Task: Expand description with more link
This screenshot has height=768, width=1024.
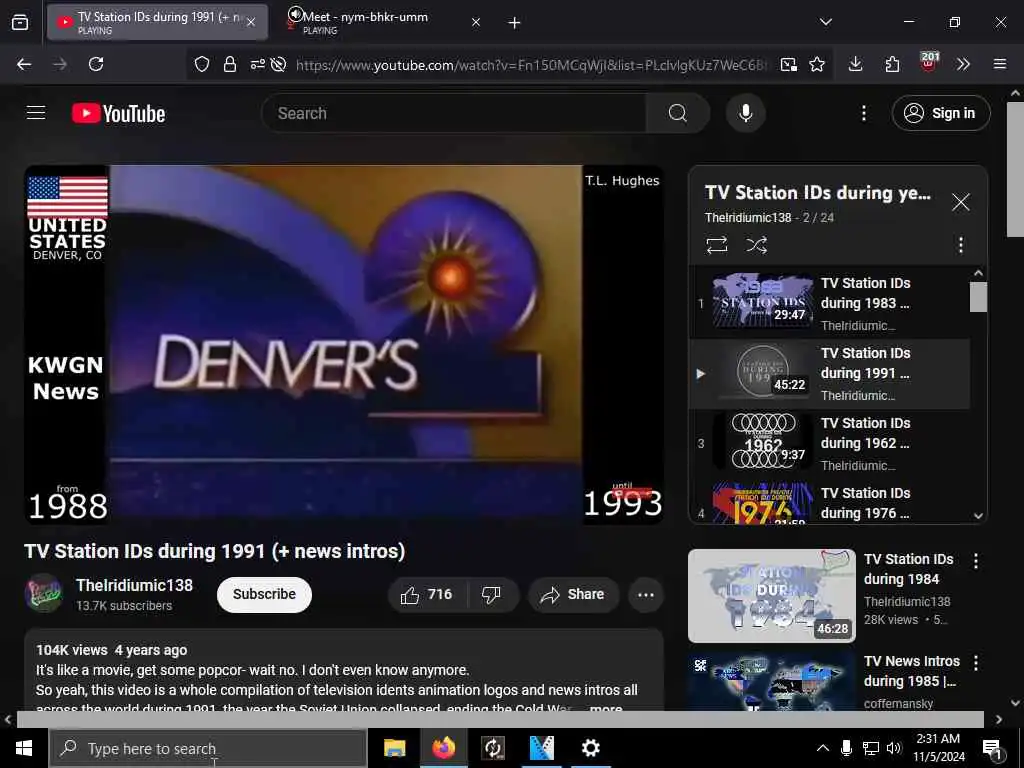Action: click(x=605, y=708)
